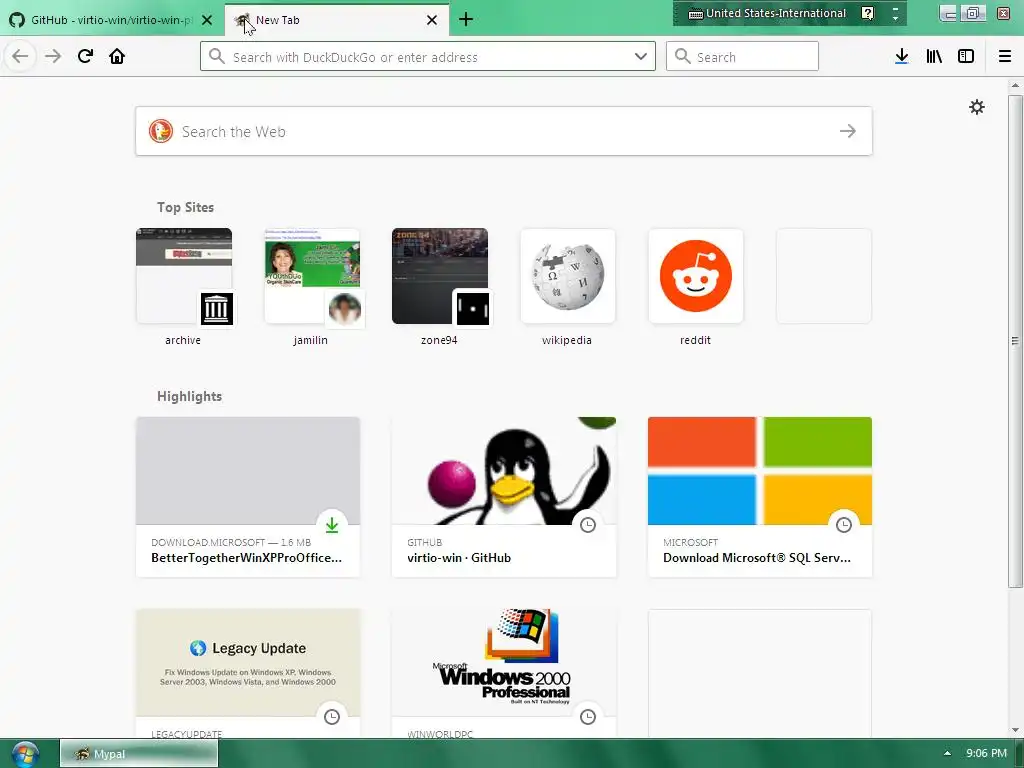Show hidden system tray icons

pos(947,753)
